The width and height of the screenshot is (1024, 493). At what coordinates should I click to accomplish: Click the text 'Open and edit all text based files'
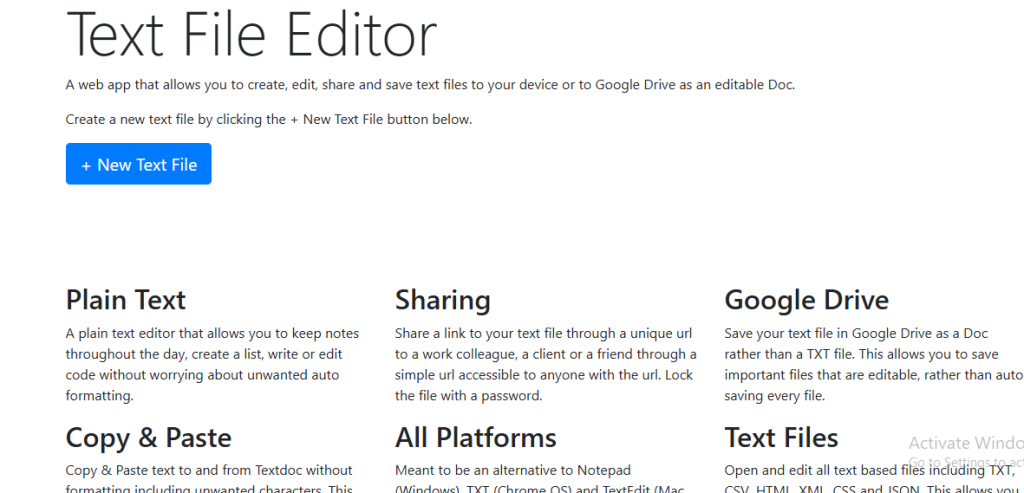[x=870, y=478]
